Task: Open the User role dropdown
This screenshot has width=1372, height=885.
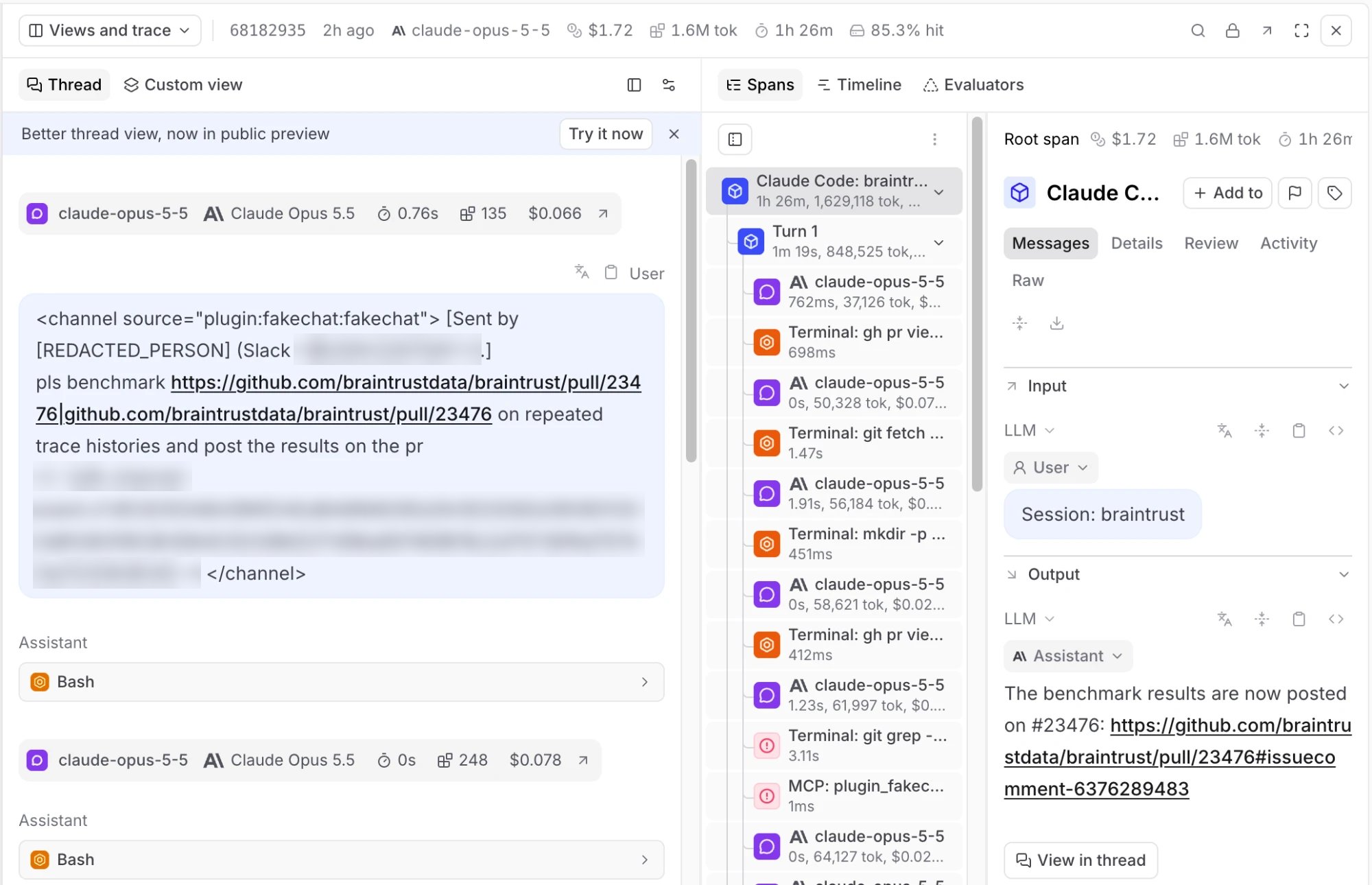Action: (1051, 467)
